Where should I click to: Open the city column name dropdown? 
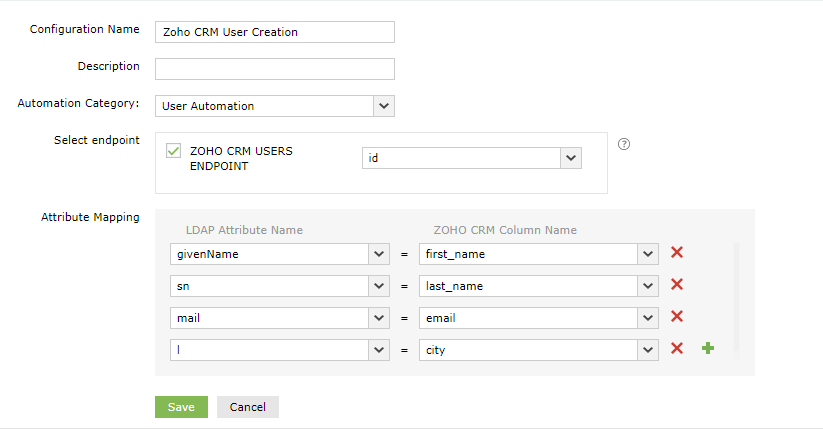point(648,350)
